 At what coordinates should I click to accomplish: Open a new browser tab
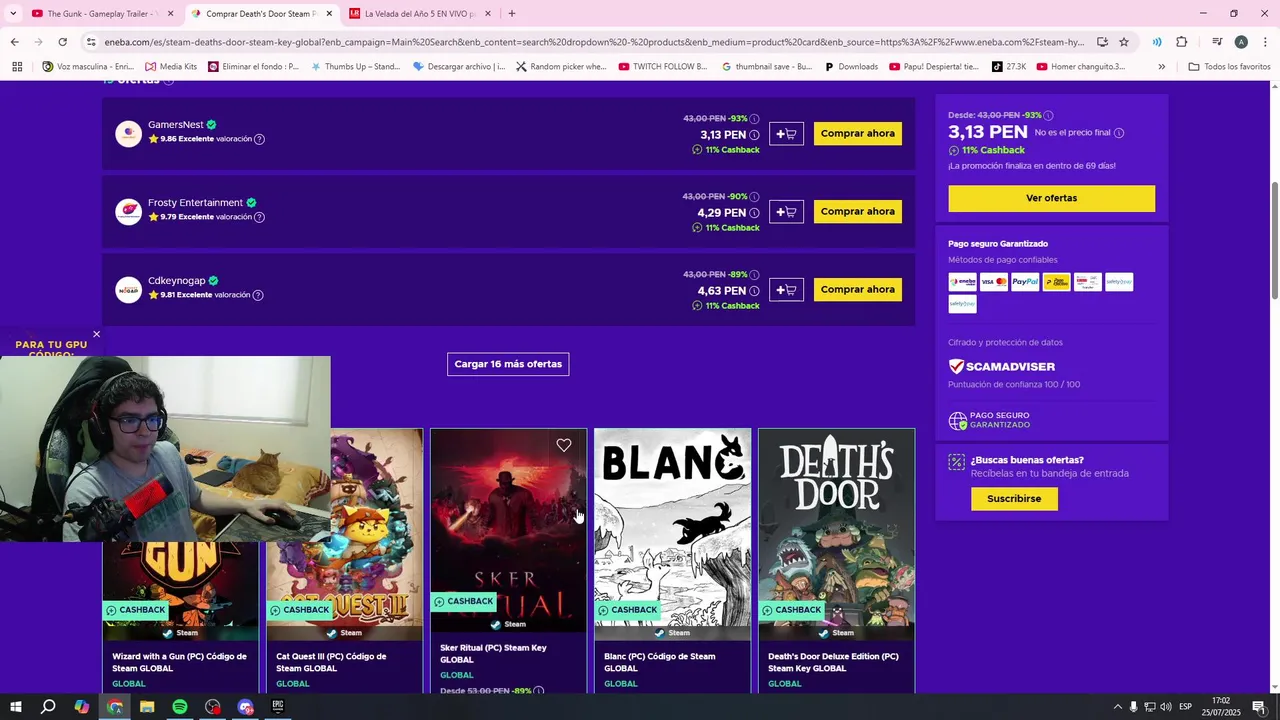pos(512,14)
